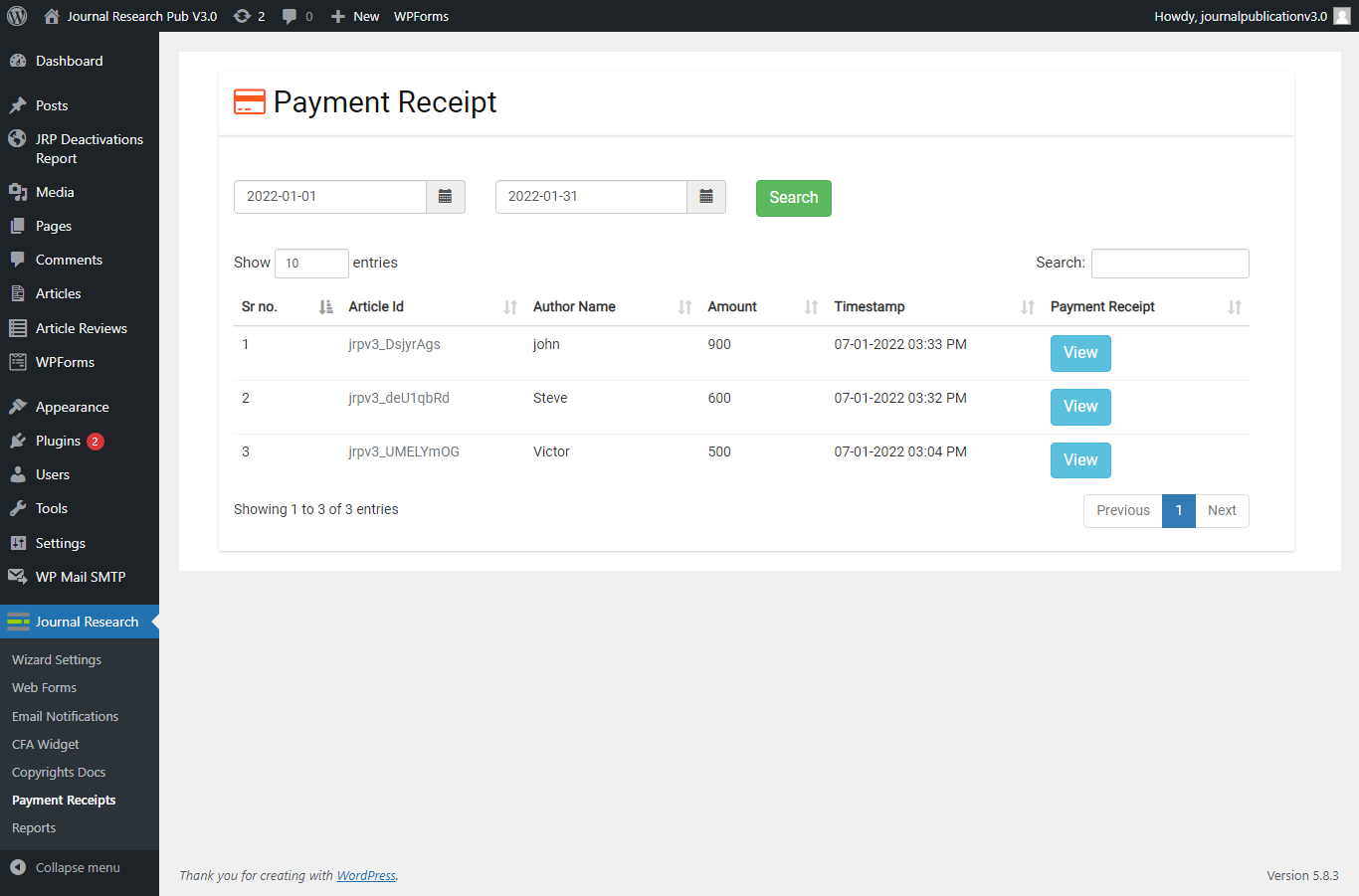Go to Next page of results
This screenshot has width=1359, height=896.
[1222, 511]
